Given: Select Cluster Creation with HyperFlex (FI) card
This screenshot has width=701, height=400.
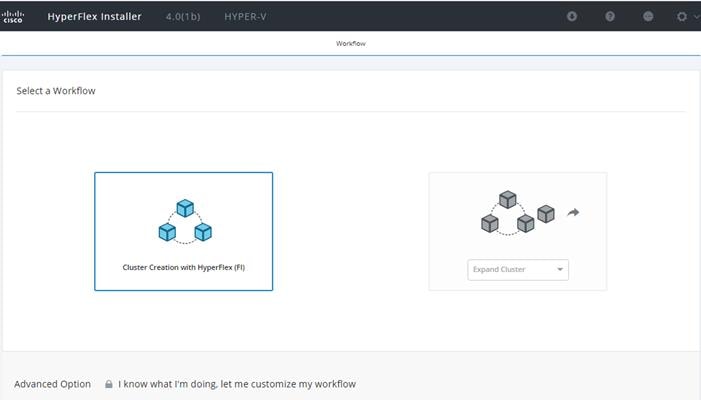Looking at the screenshot, I should [184, 232].
